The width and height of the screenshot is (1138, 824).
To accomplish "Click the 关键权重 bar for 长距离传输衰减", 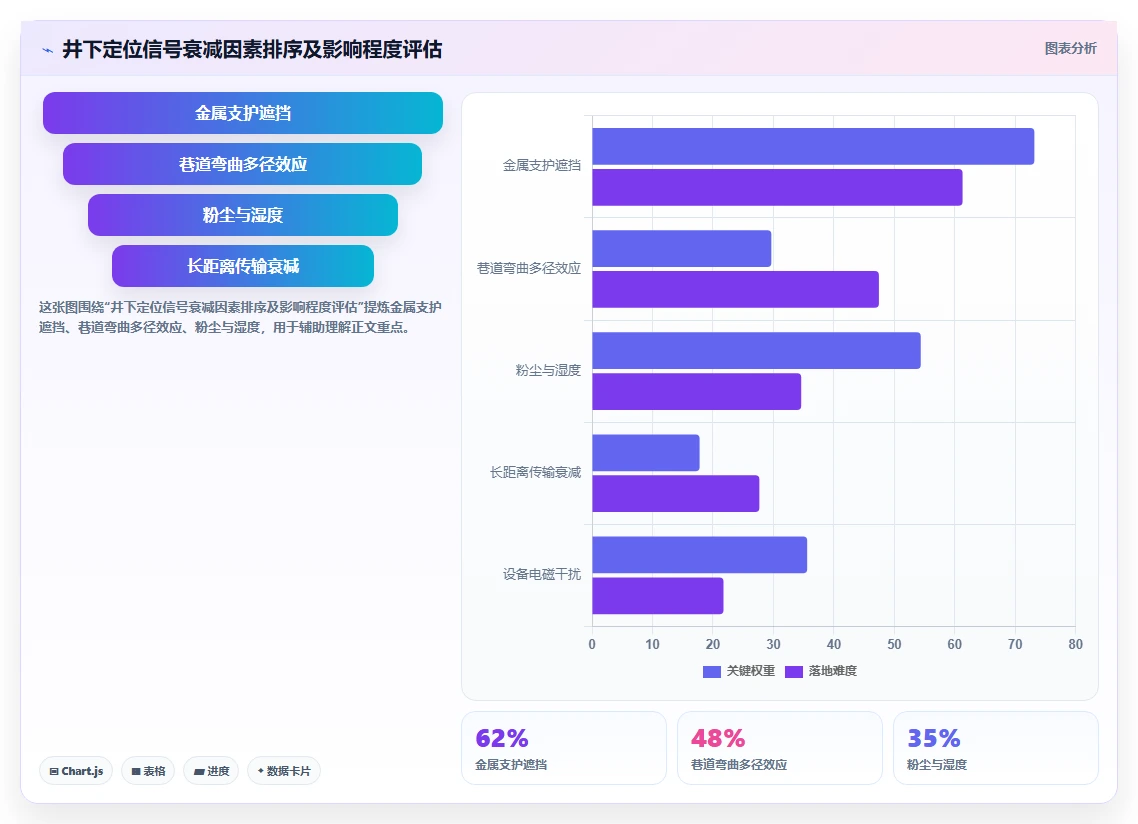I will tap(646, 453).
